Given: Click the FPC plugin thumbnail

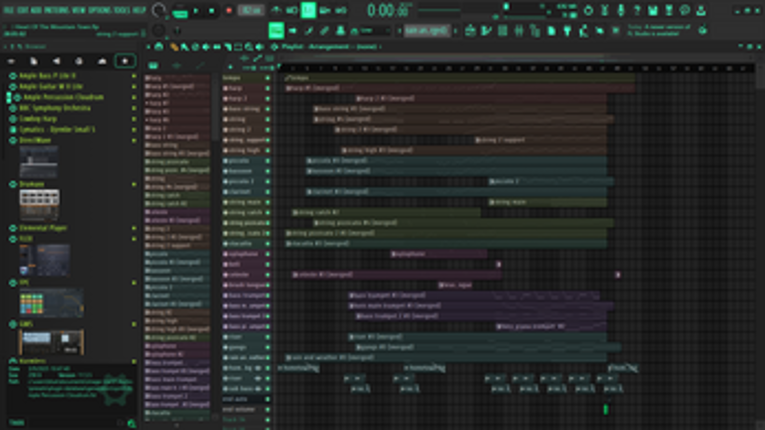Looking at the screenshot, I should [x=51, y=303].
